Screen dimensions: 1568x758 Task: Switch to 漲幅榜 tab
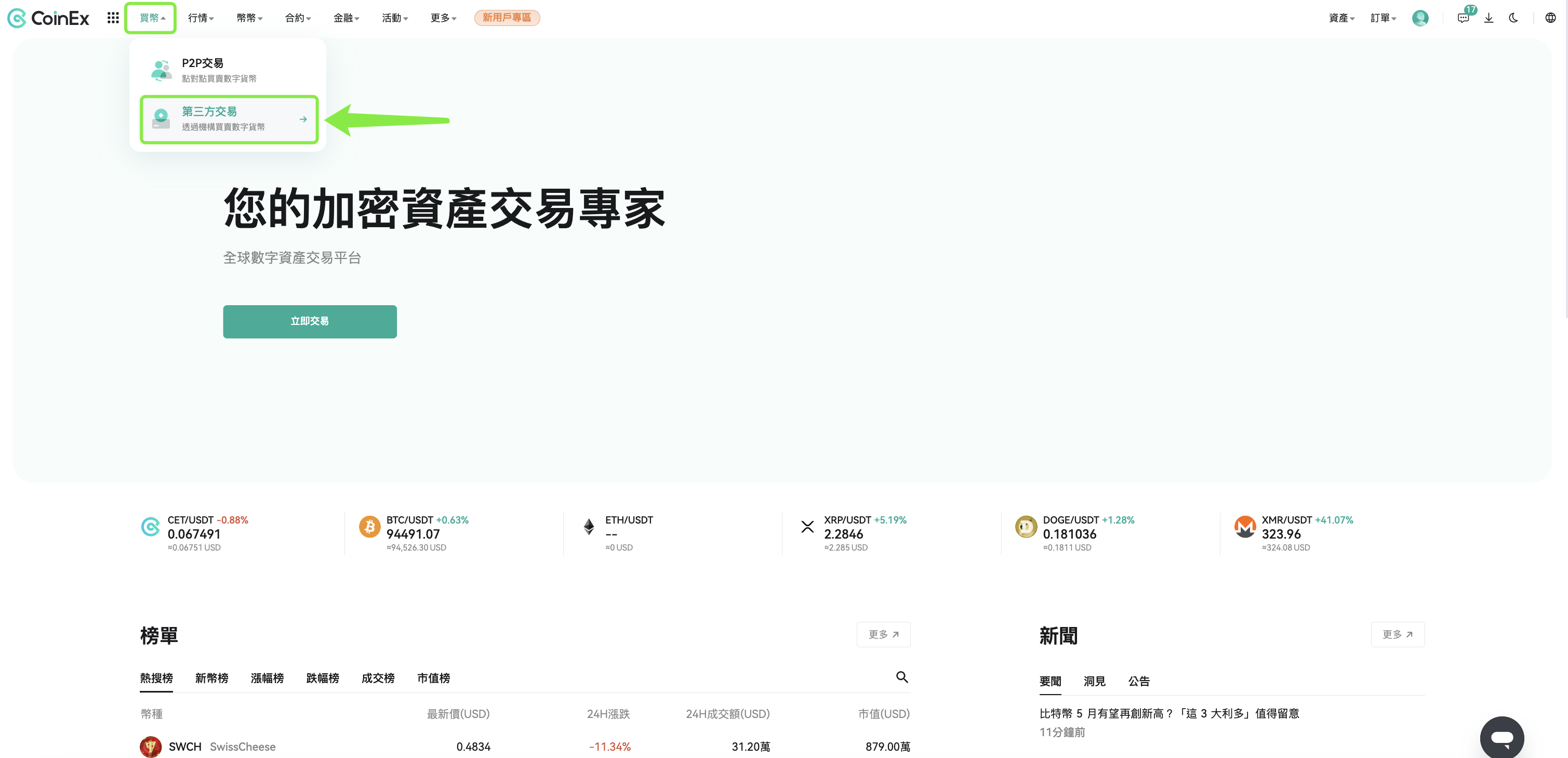(x=267, y=678)
